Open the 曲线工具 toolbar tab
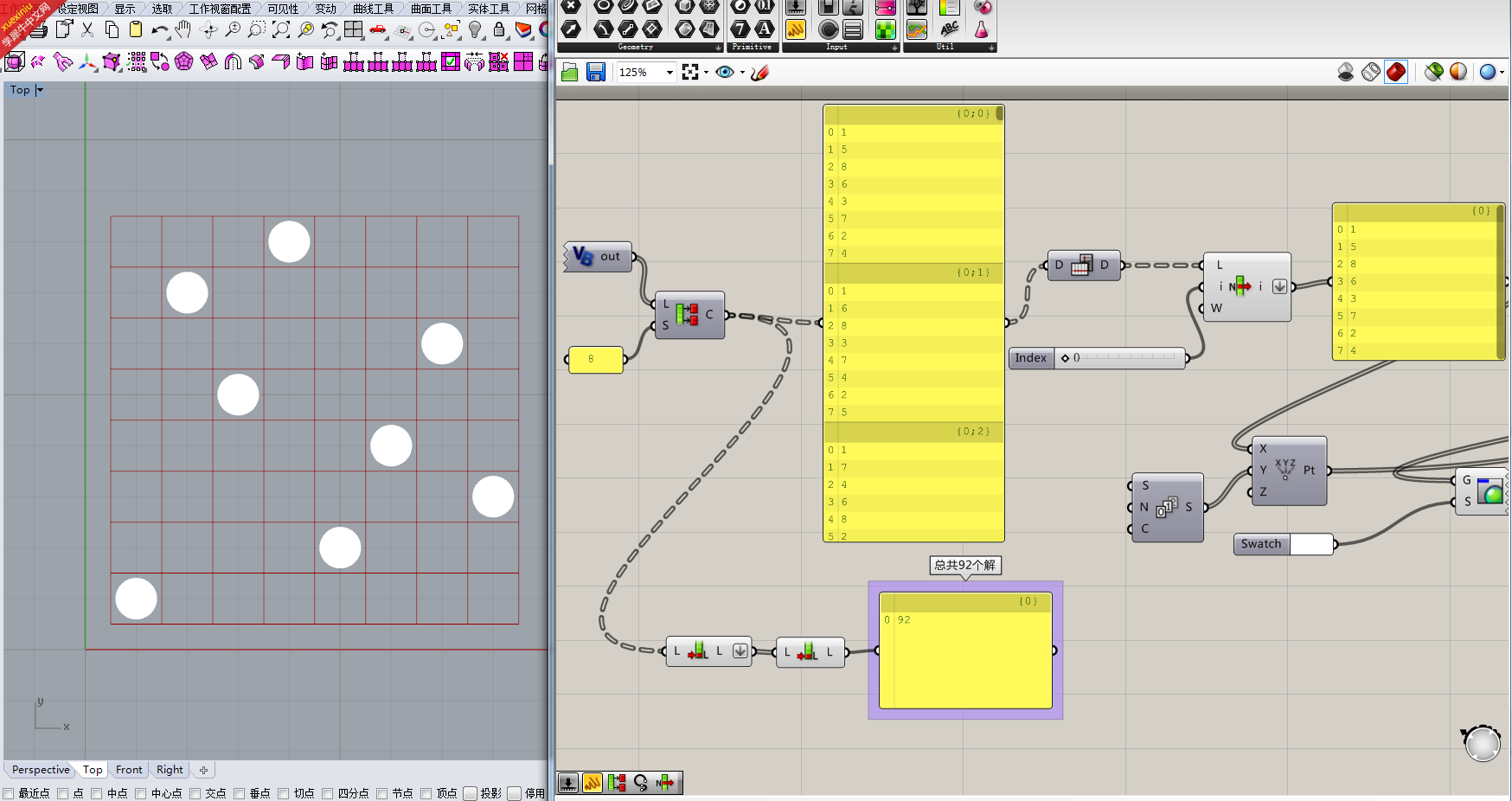The image size is (1512, 801). point(373,9)
